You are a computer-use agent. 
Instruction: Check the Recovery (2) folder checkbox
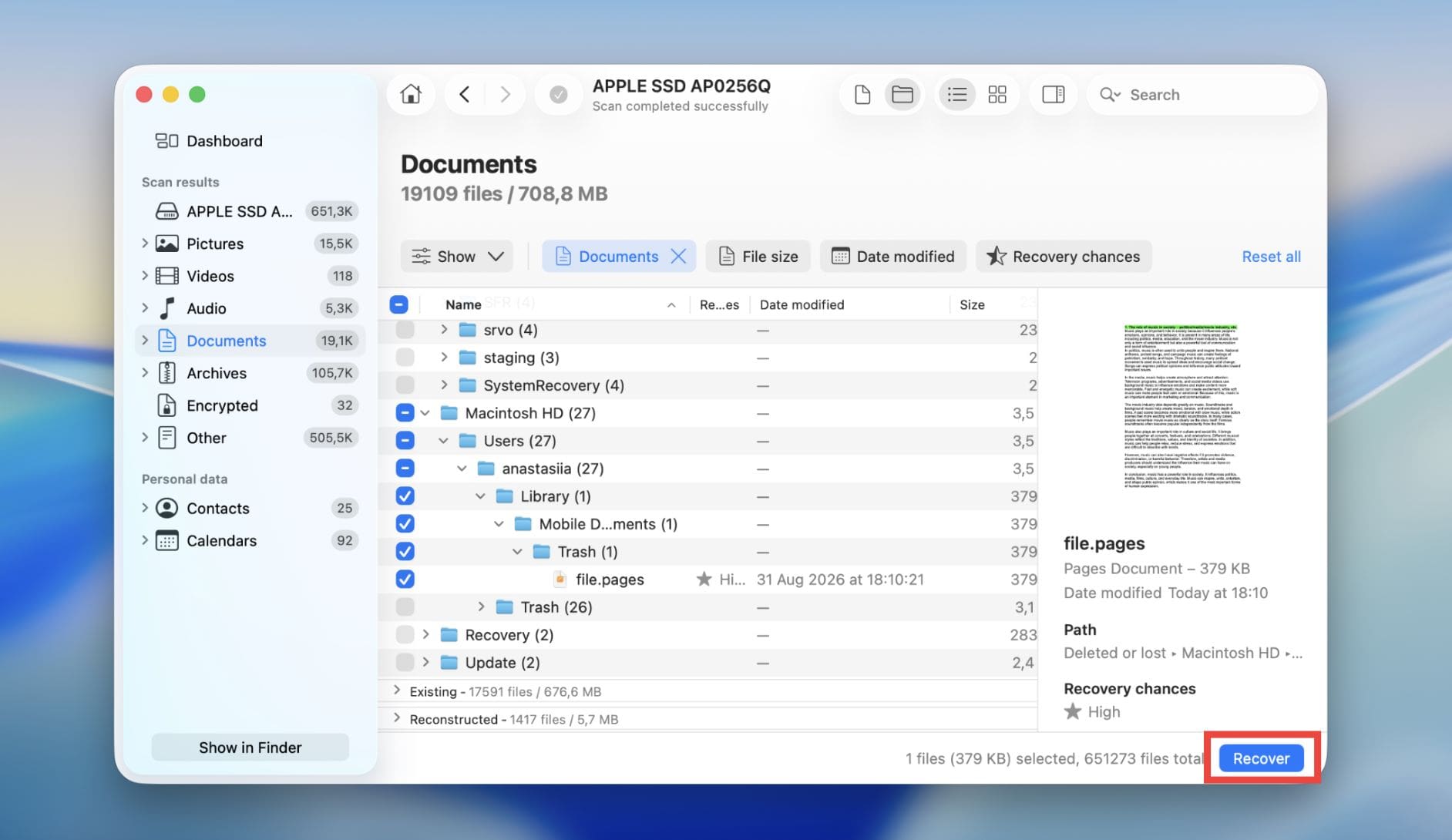pos(405,635)
